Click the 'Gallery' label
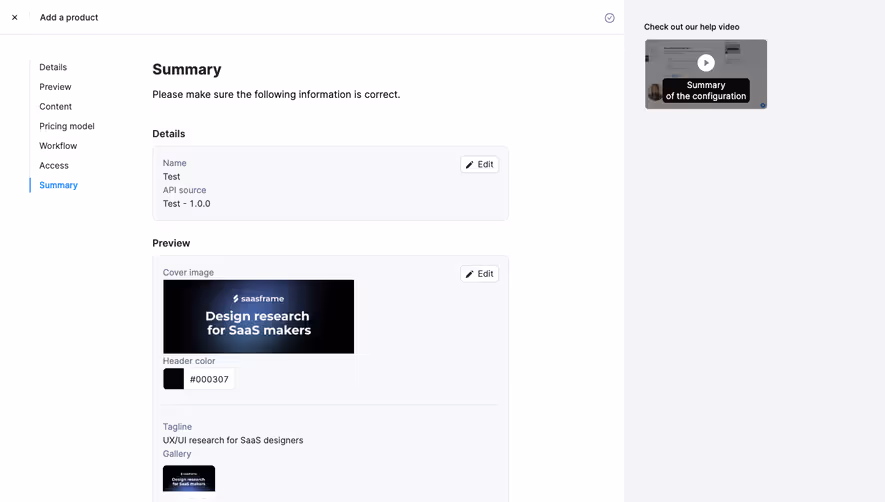Viewport: 885px width, 502px height. [x=177, y=454]
